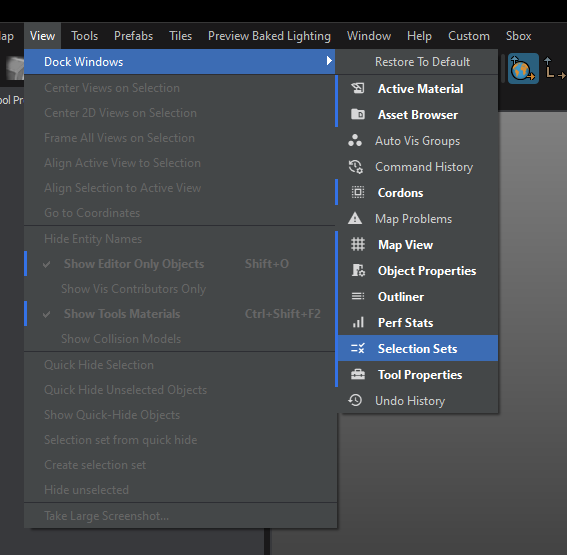This screenshot has height=555, width=567.
Task: Choose Selection set from quick hide
Action: click(x=180, y=440)
